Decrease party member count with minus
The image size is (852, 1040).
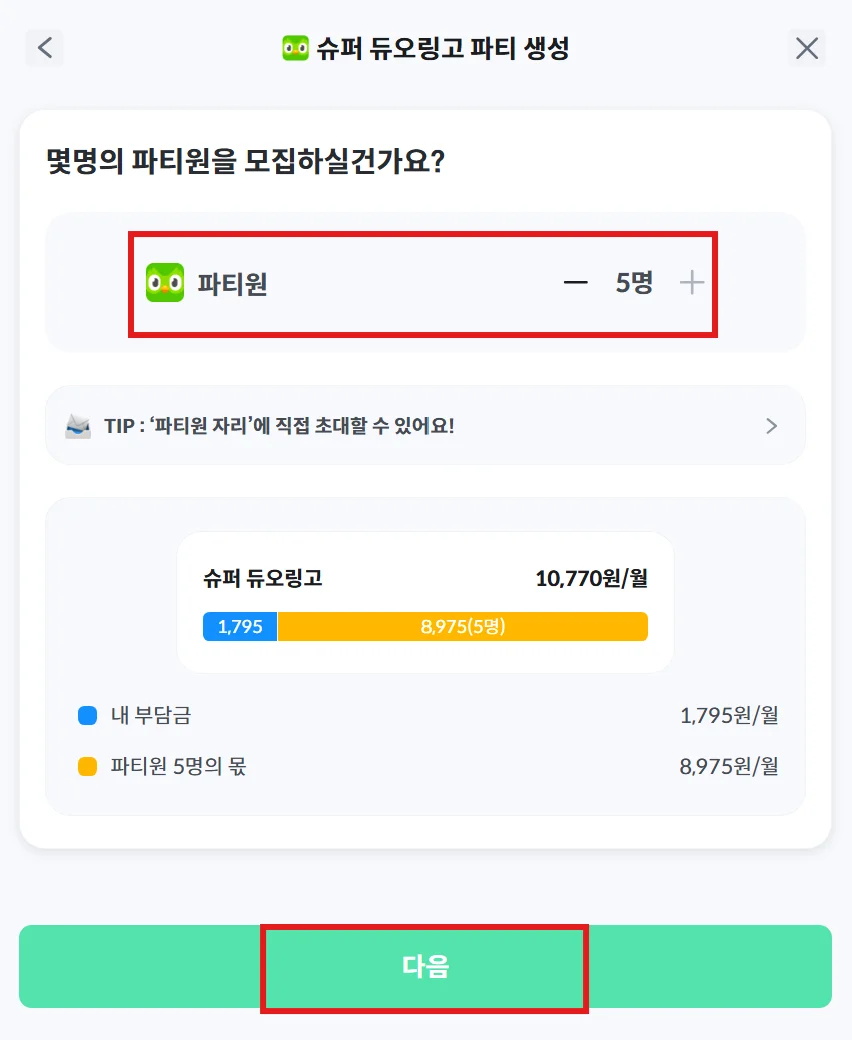575,283
